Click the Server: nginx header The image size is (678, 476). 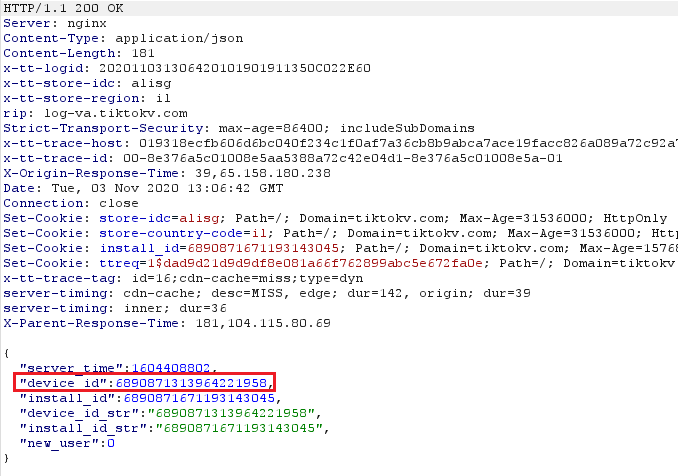[44, 24]
